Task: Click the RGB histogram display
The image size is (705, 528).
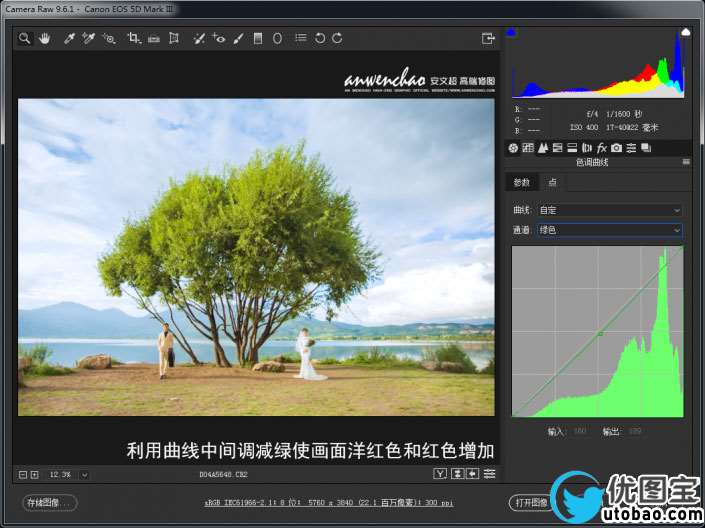Action: pyautogui.click(x=598, y=63)
